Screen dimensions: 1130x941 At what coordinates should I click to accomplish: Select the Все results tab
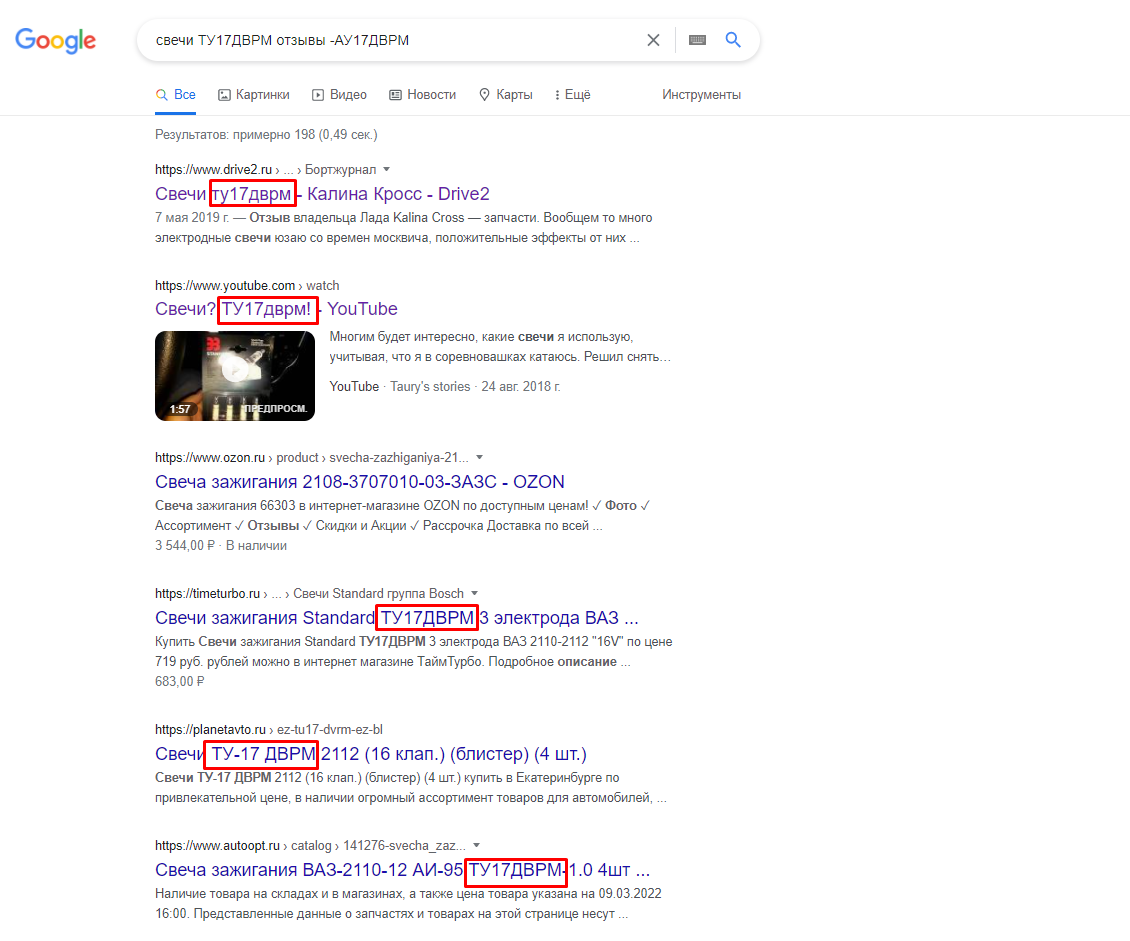click(176, 95)
